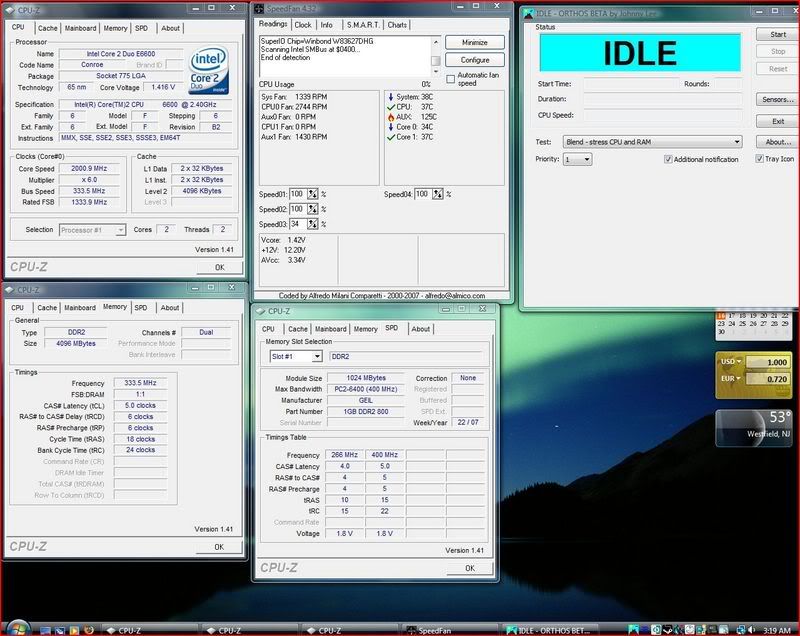Click the Configure button in SpeedFan
Screen dimensions: 800x636
coord(475,60)
